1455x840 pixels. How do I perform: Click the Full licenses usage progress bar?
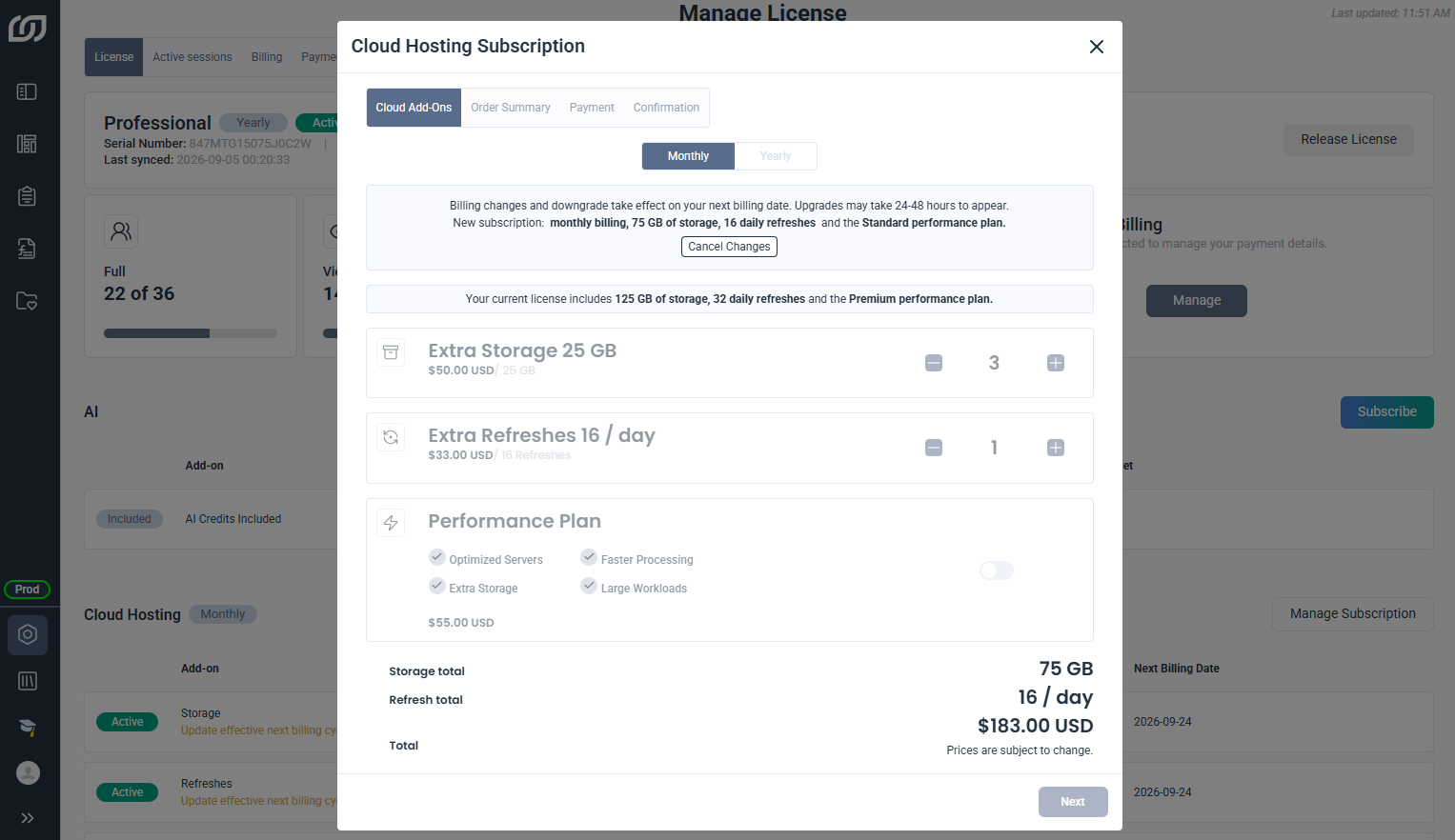[191, 333]
